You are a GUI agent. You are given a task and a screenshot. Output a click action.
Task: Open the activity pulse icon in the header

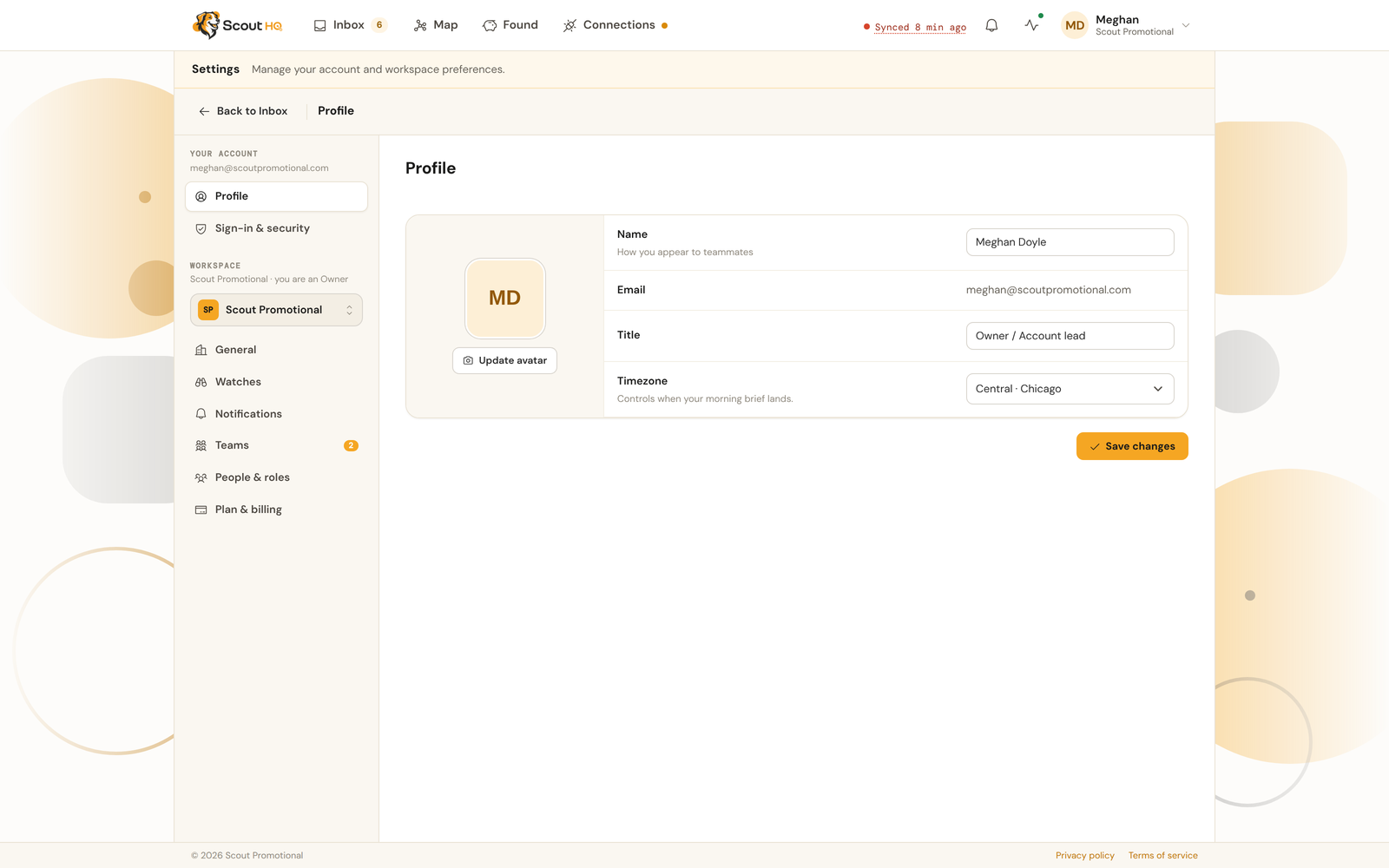point(1031,25)
